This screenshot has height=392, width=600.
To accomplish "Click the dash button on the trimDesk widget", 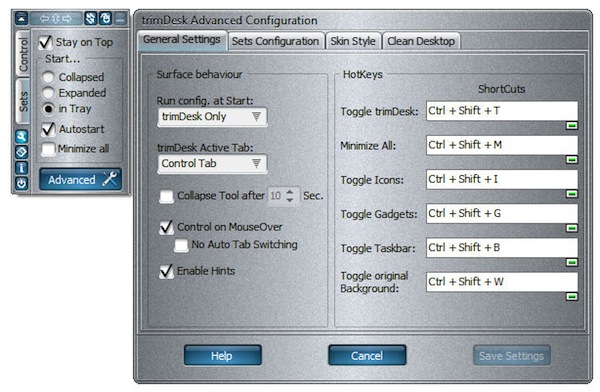I will tap(120, 18).
